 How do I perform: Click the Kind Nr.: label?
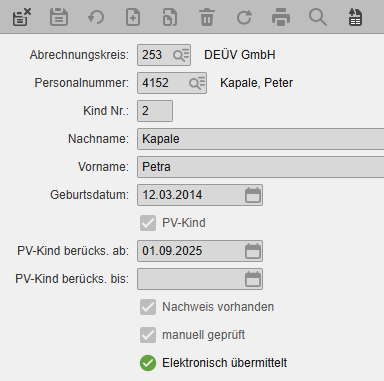(x=106, y=111)
